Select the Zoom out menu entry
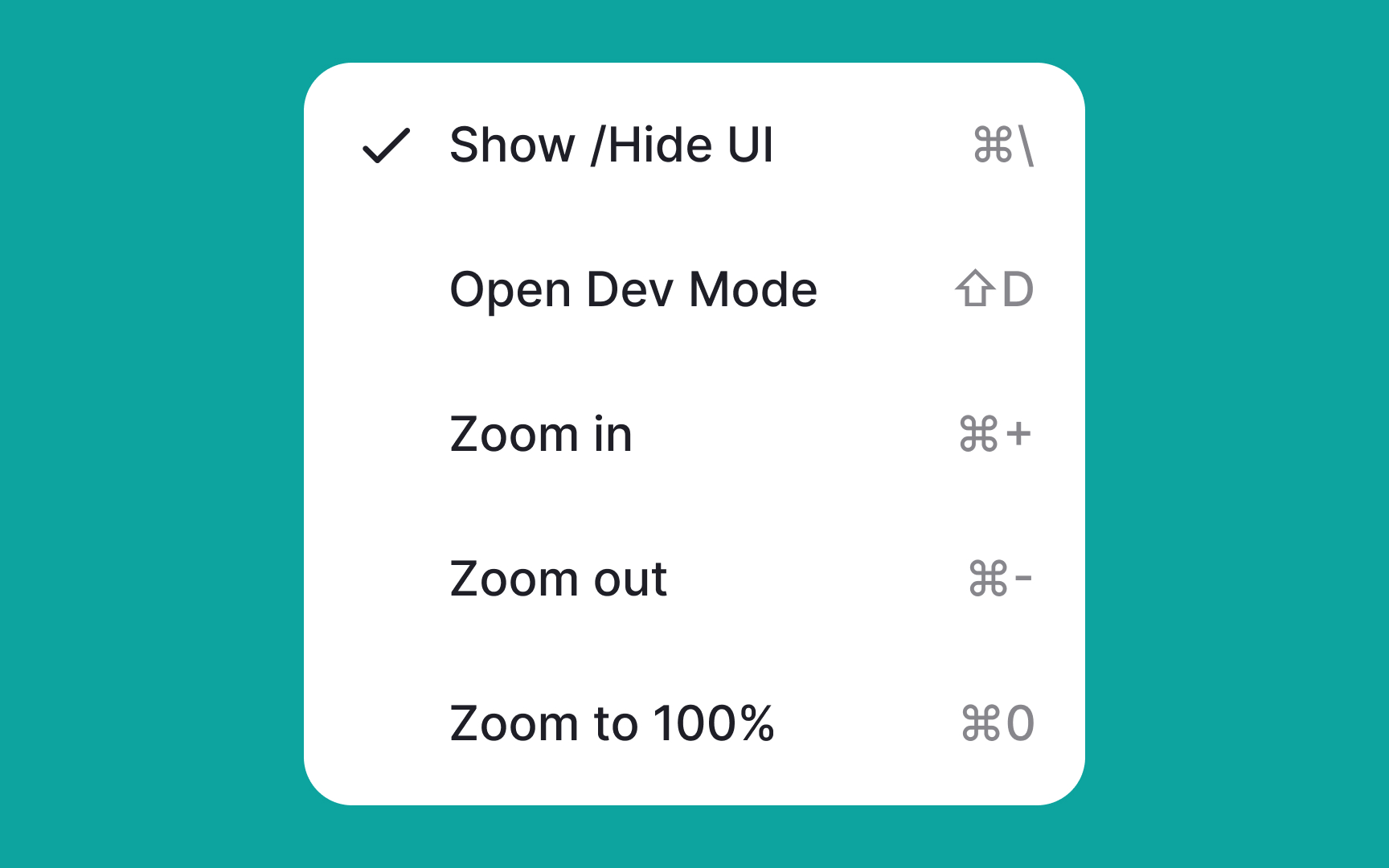1389x868 pixels. tap(559, 579)
